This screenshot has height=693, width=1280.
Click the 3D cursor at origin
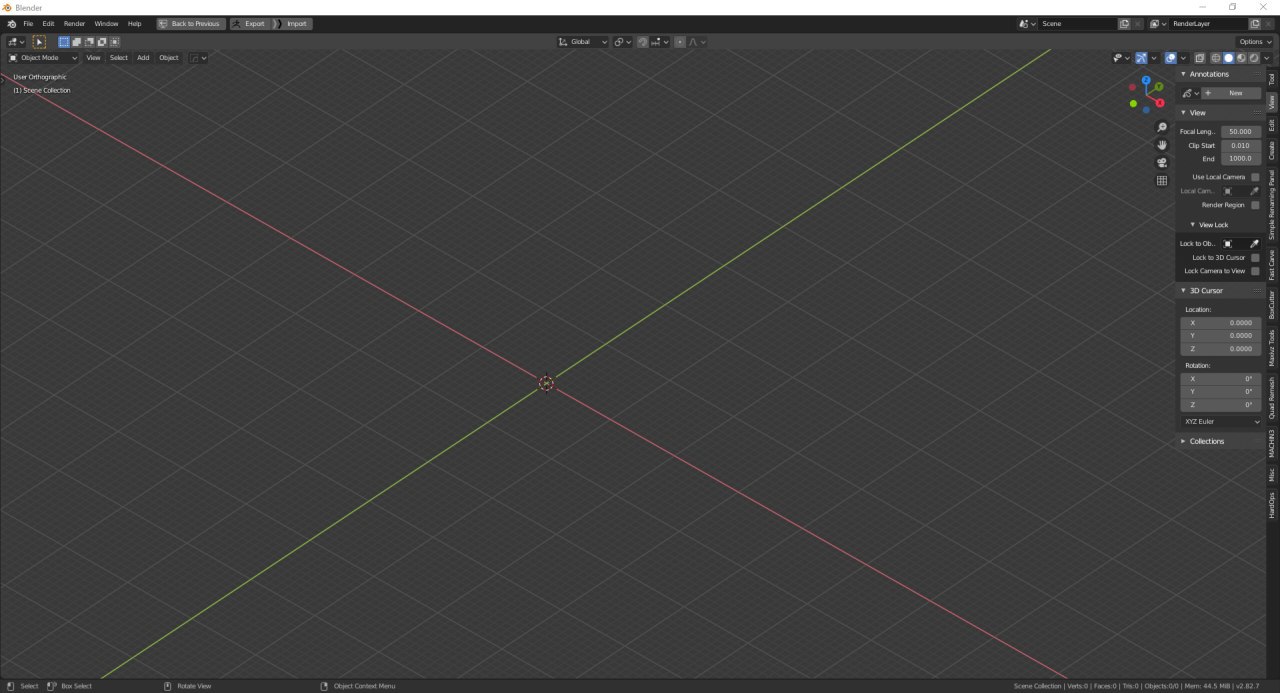(546, 383)
